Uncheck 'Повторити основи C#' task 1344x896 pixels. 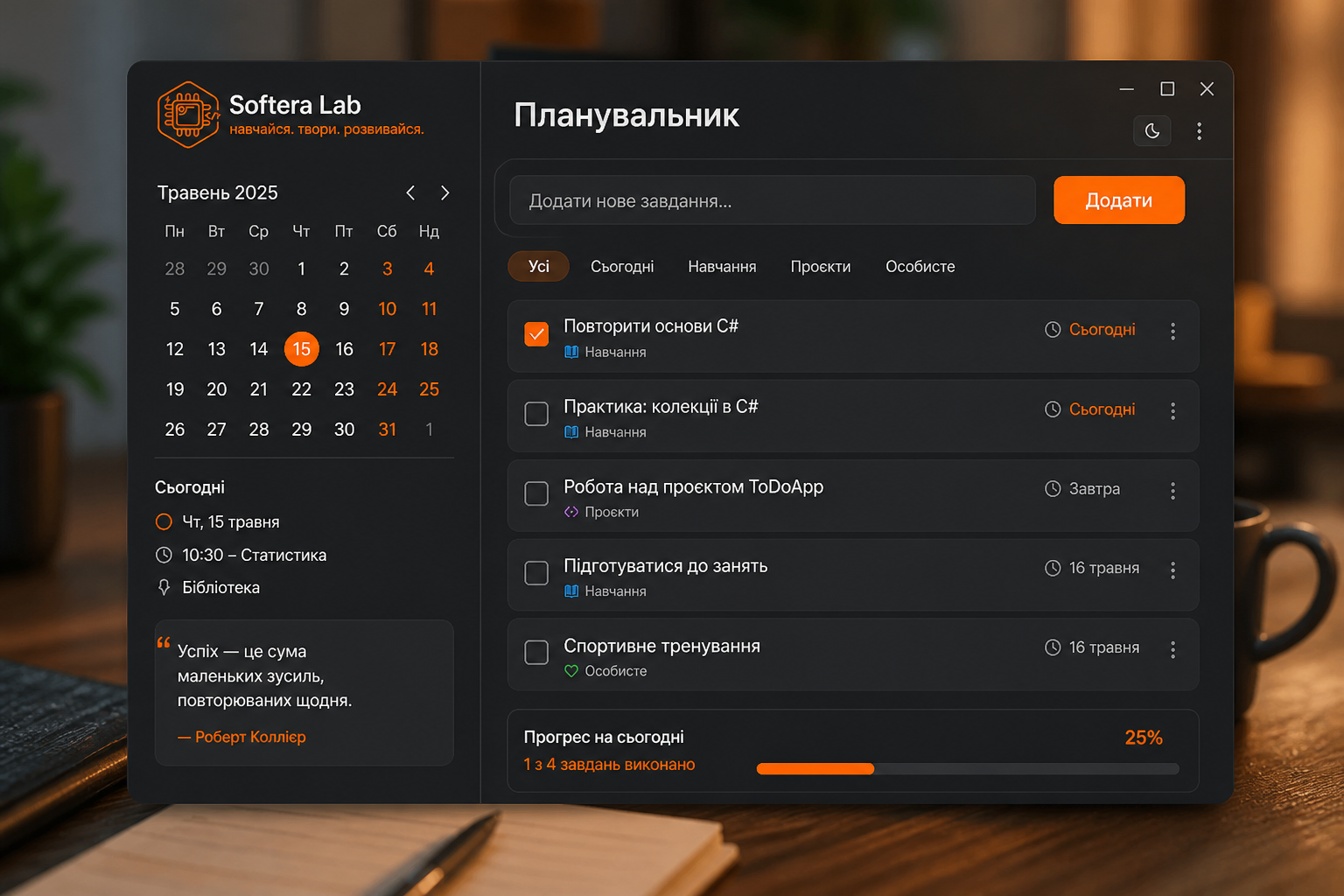(536, 333)
